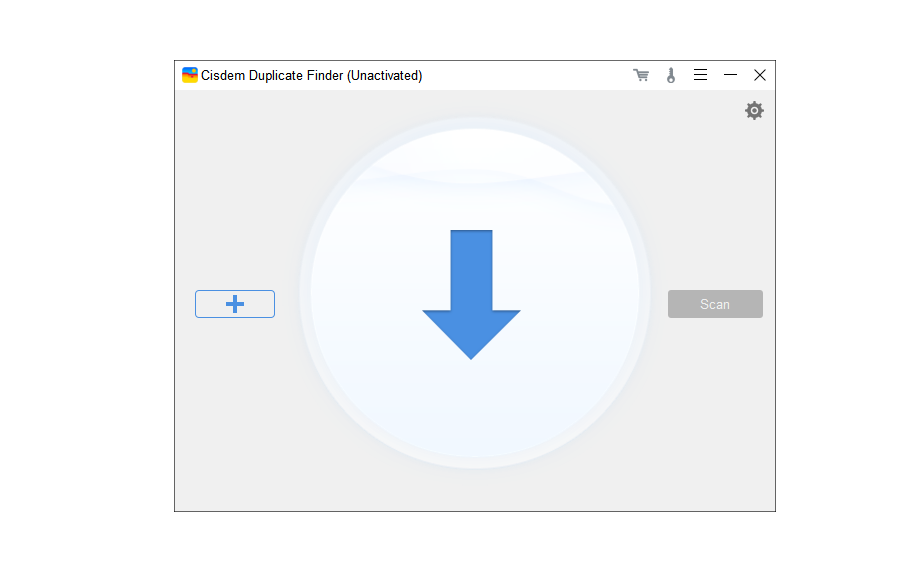The height and width of the screenshot is (581, 909).
Task: Click the Cisdem Duplicate Finder app logo
Action: 190,75
